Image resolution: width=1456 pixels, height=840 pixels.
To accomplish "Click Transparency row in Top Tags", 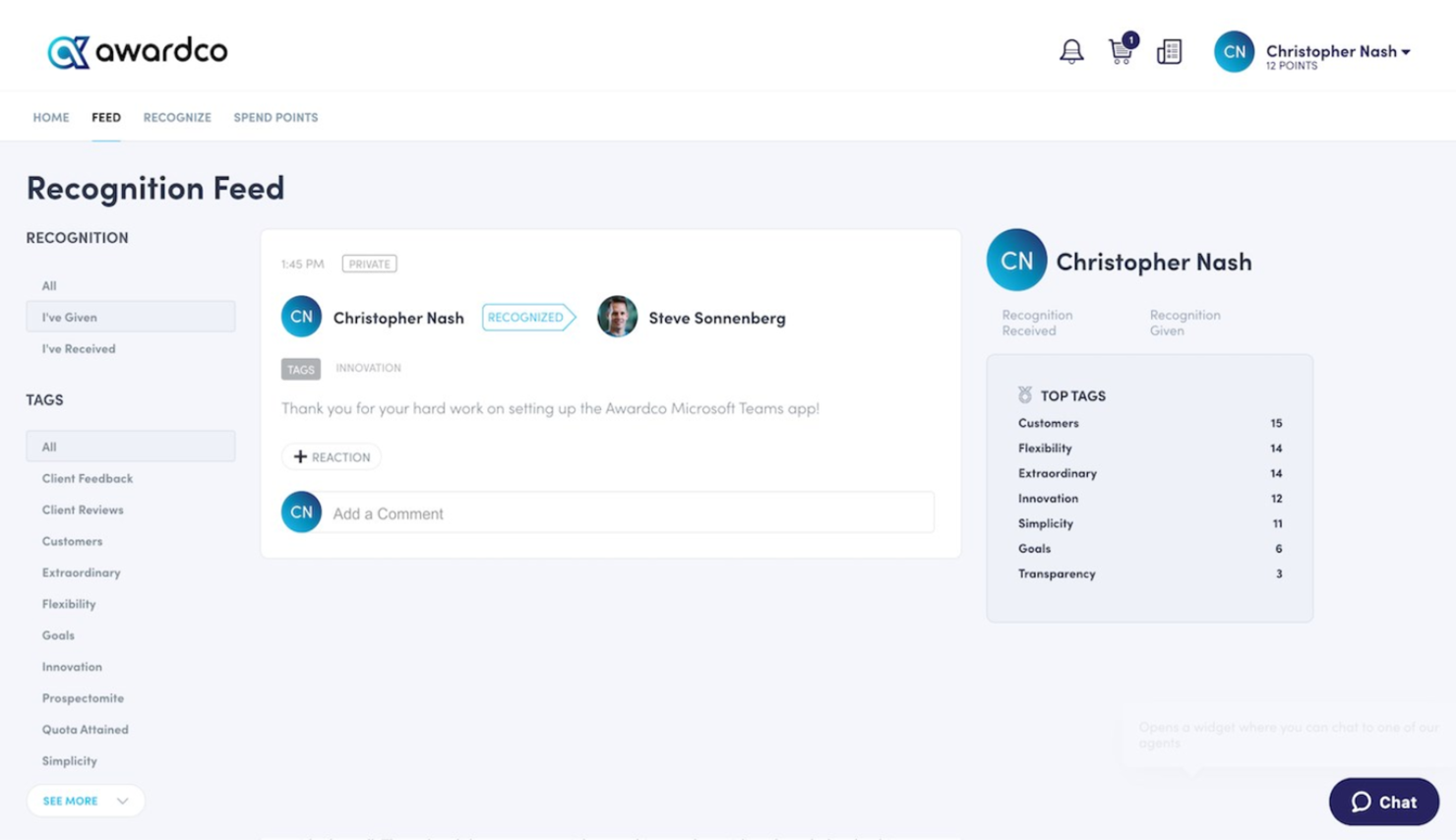I will pyautogui.click(x=1150, y=573).
